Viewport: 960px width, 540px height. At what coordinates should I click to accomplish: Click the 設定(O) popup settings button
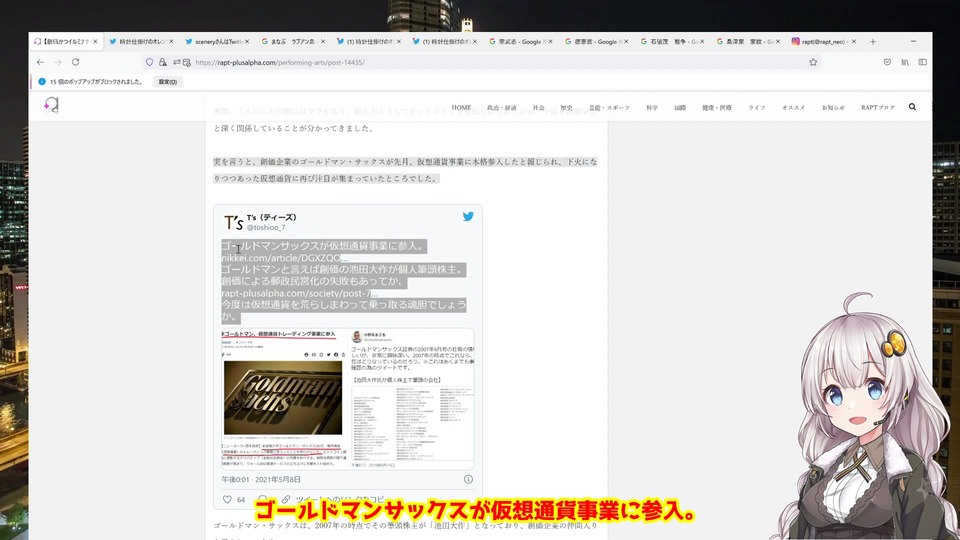(x=168, y=81)
